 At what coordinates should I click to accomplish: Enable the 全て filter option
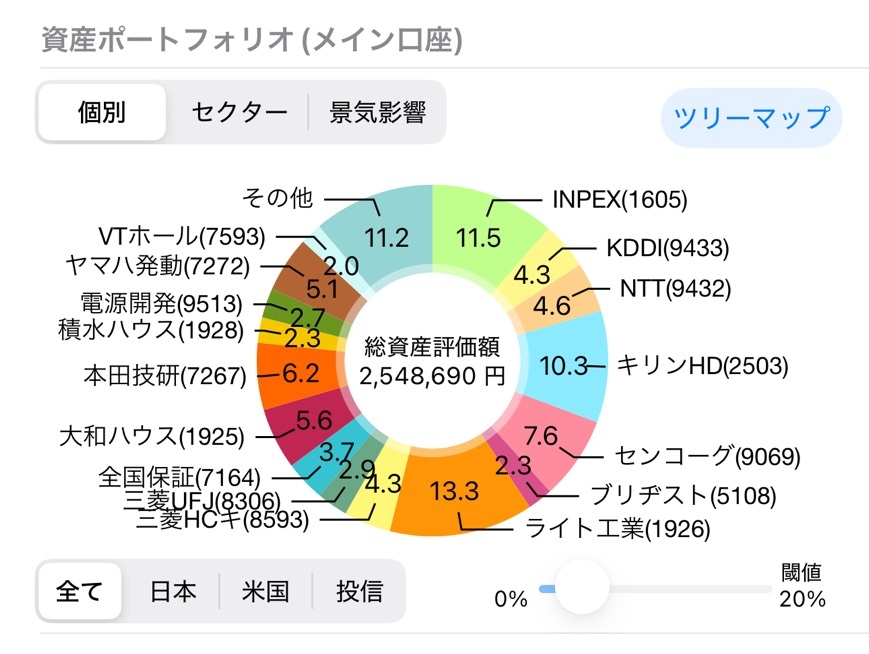click(79, 592)
